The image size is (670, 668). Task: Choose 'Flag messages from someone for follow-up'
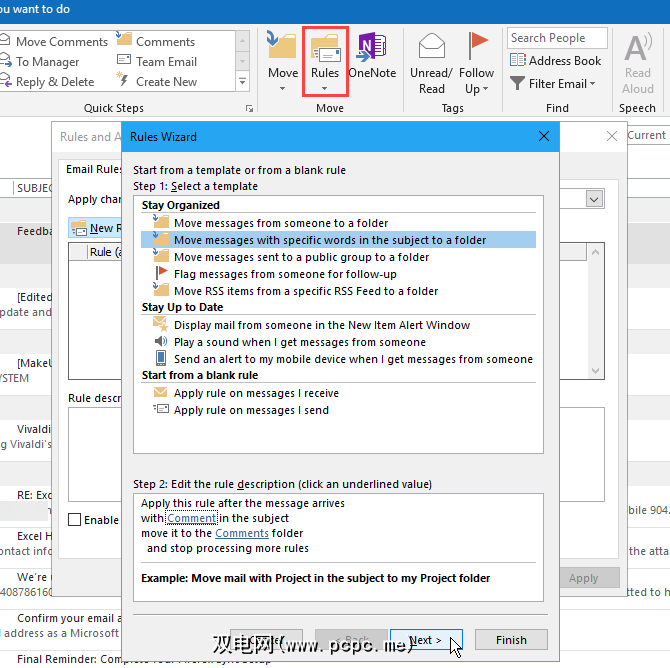(285, 274)
